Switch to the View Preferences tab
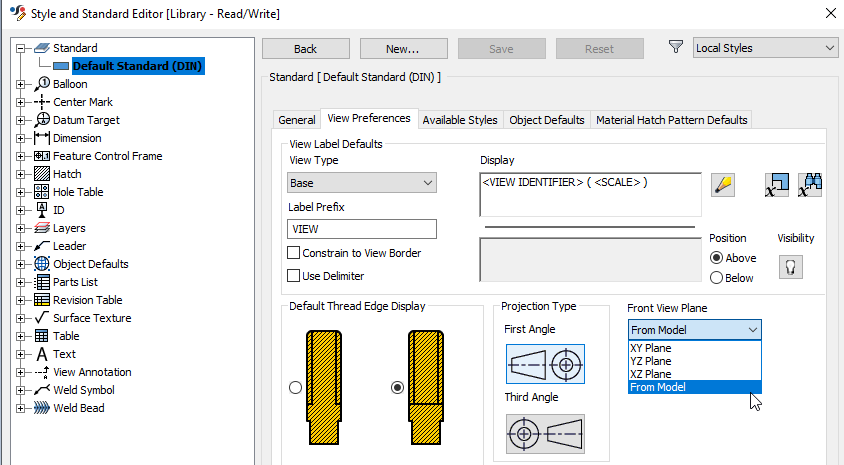Screen dimensions: 844x465 369,118
